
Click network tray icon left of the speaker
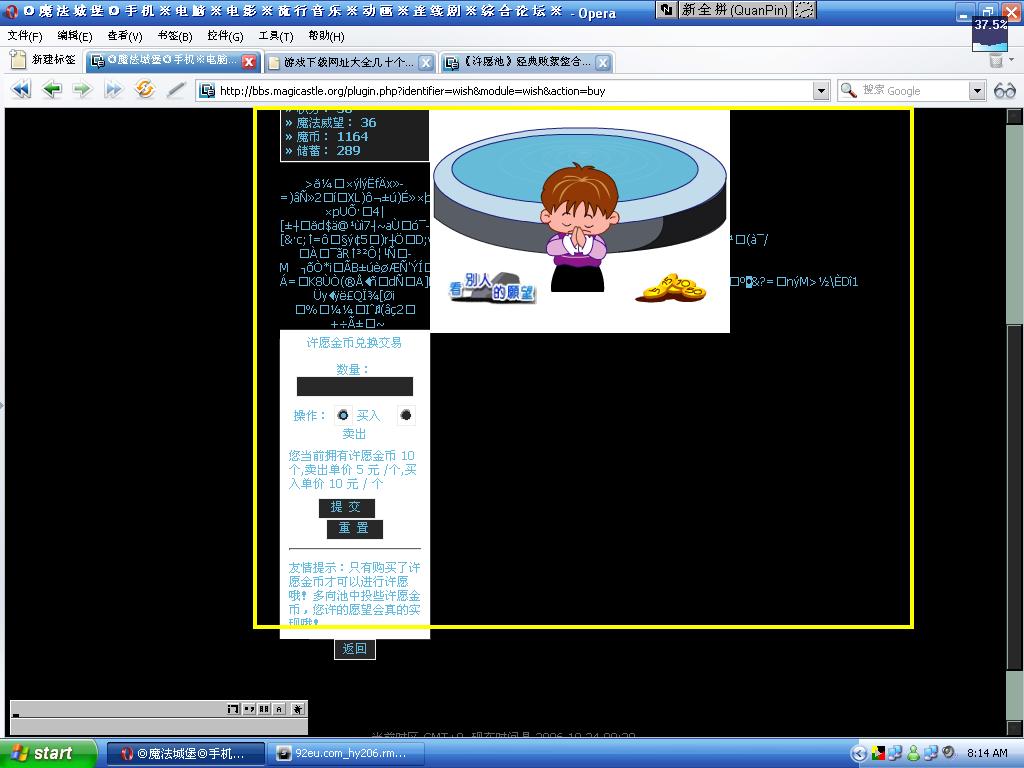(x=931, y=753)
